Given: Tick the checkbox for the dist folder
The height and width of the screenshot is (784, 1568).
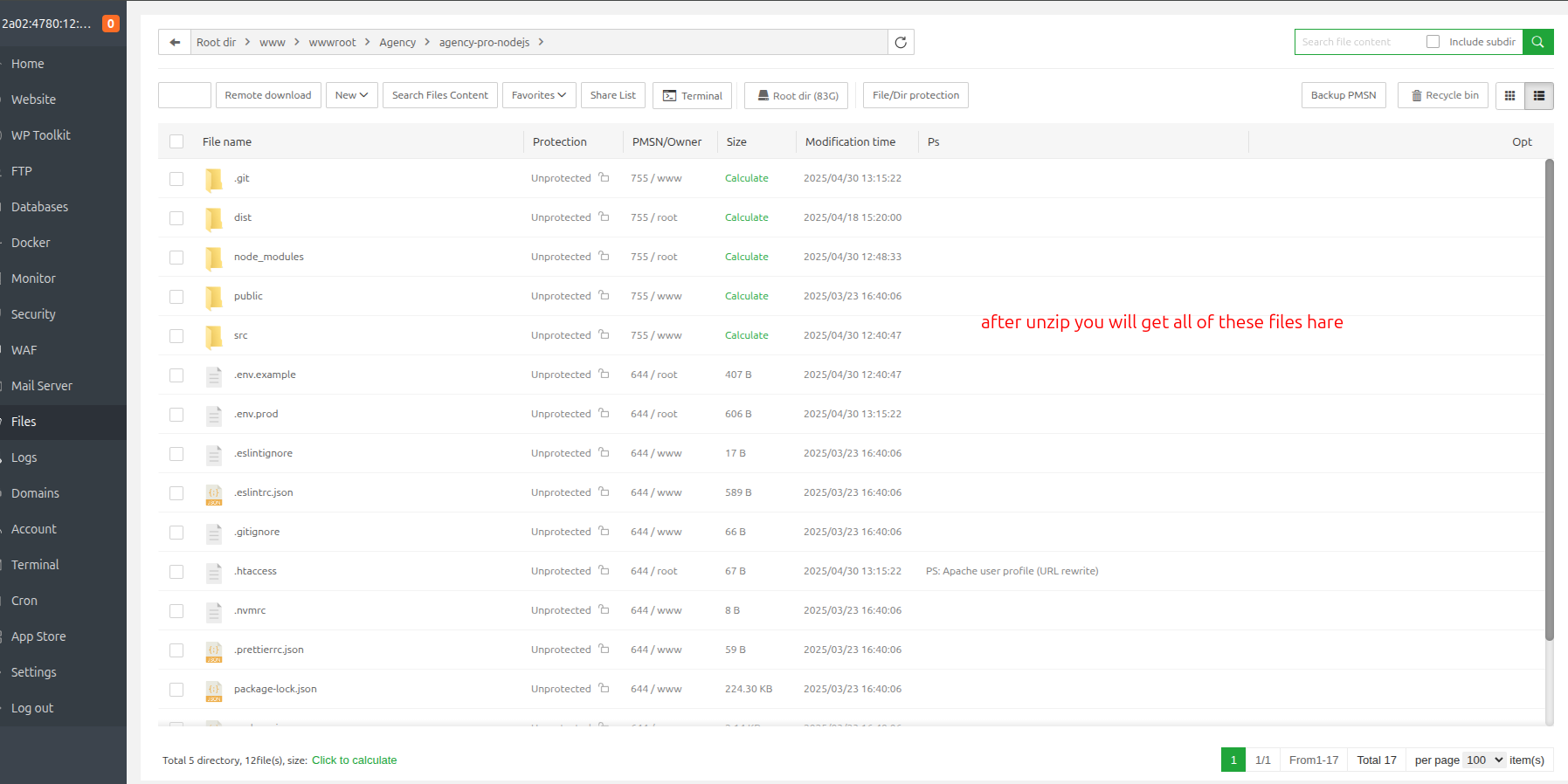Looking at the screenshot, I should pyautogui.click(x=176, y=218).
